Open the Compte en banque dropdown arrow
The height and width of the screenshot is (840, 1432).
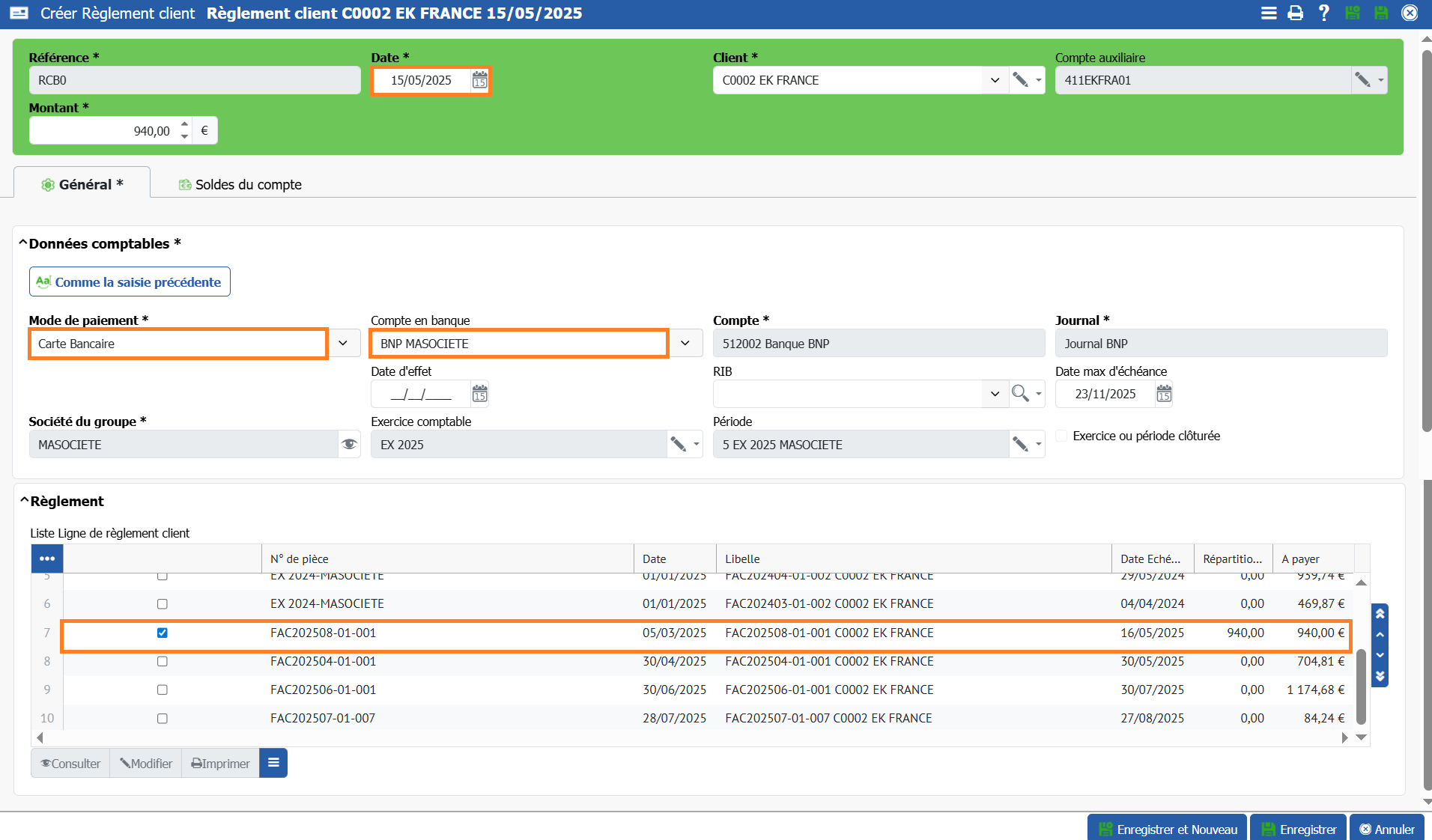point(685,344)
